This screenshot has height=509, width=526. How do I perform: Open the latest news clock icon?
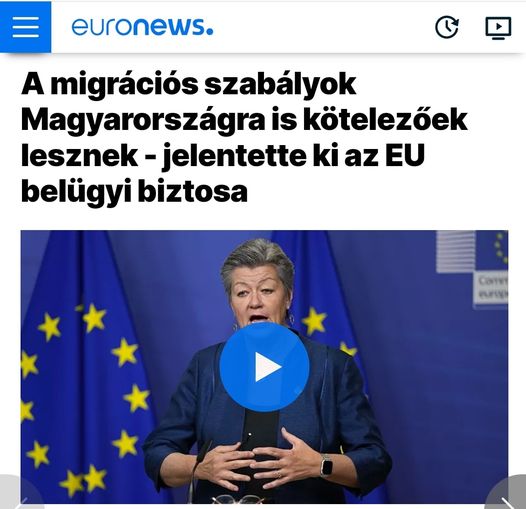click(447, 27)
